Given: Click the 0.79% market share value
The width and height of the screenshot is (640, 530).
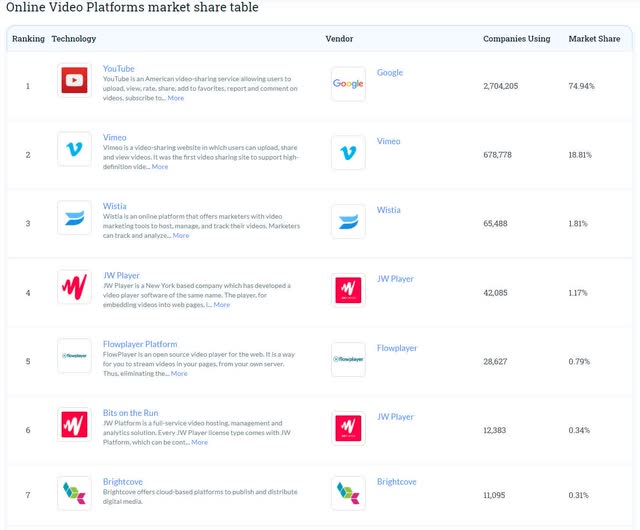Looking at the screenshot, I should [579, 361].
